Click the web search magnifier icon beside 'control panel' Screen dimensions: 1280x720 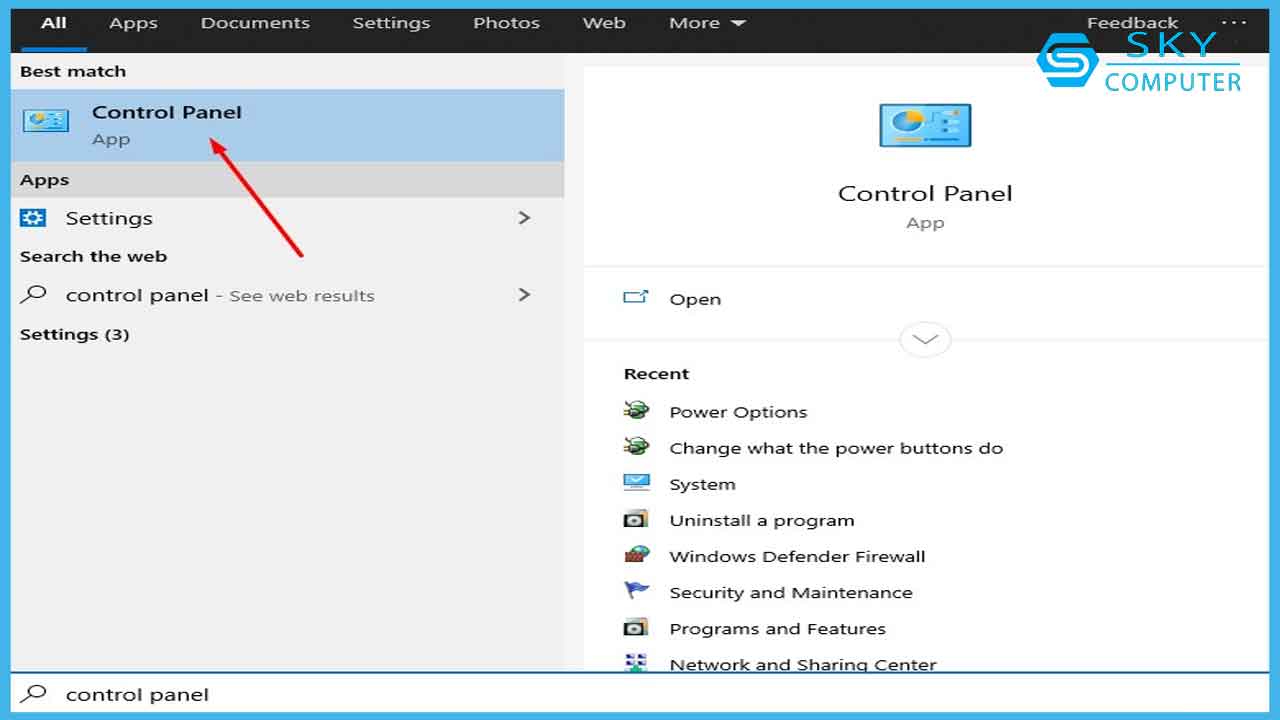[x=34, y=294]
